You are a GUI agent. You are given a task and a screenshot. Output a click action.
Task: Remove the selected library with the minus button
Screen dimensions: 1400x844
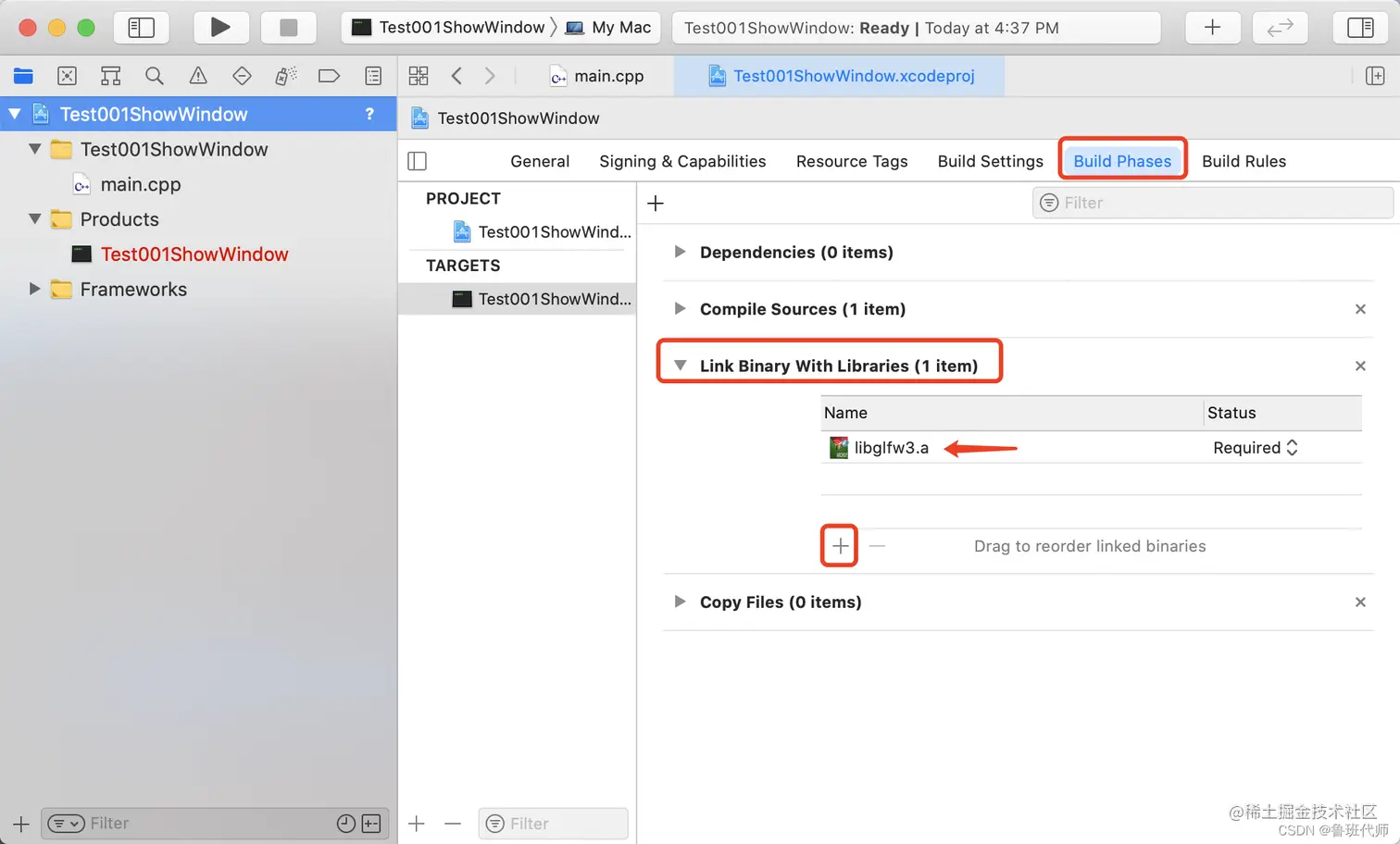click(877, 546)
